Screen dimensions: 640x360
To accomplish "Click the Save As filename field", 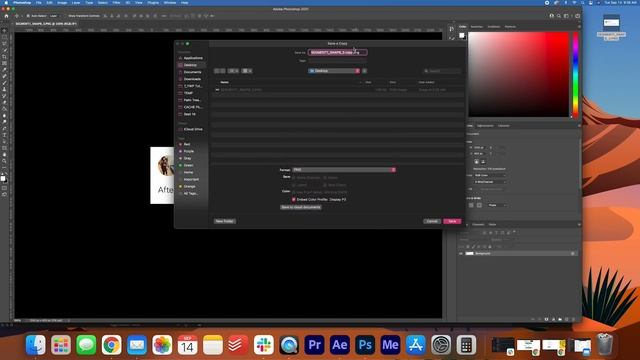I will coord(338,53).
